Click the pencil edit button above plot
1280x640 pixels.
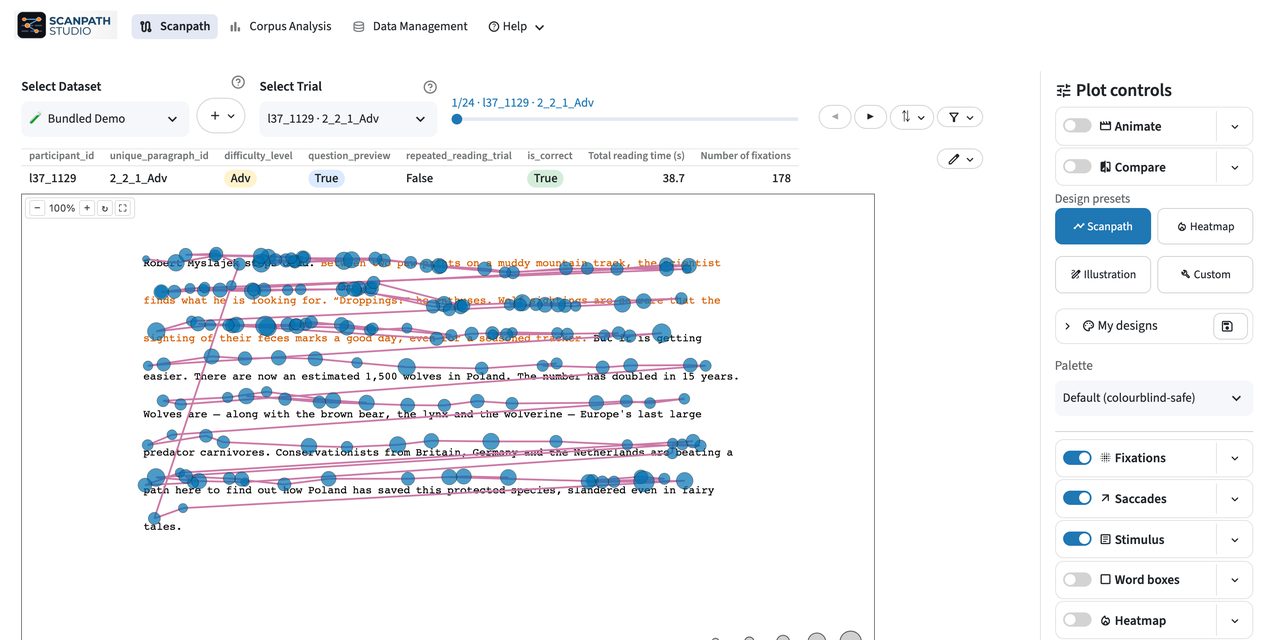click(x=960, y=159)
